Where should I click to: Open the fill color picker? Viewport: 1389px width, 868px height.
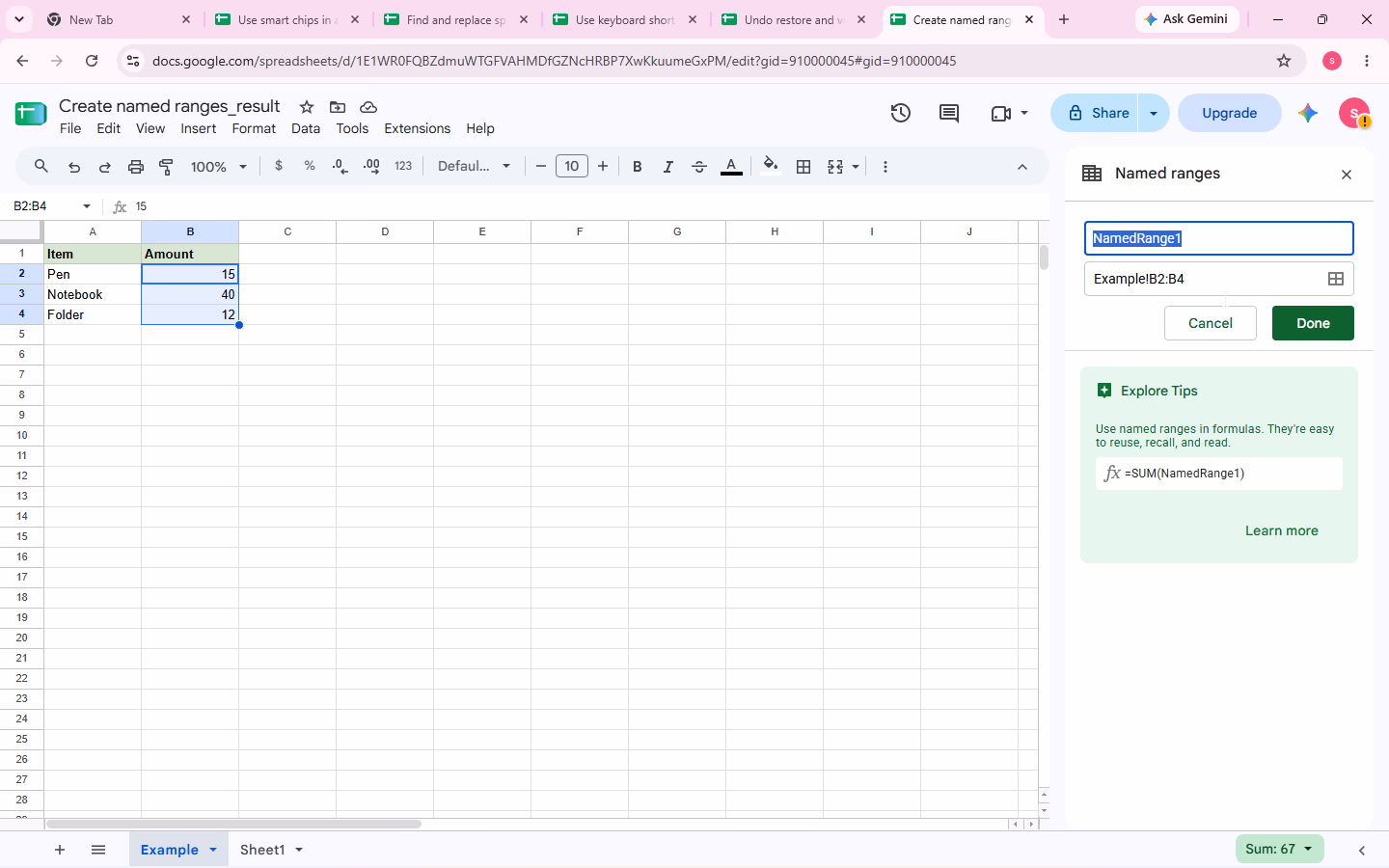[x=770, y=165]
